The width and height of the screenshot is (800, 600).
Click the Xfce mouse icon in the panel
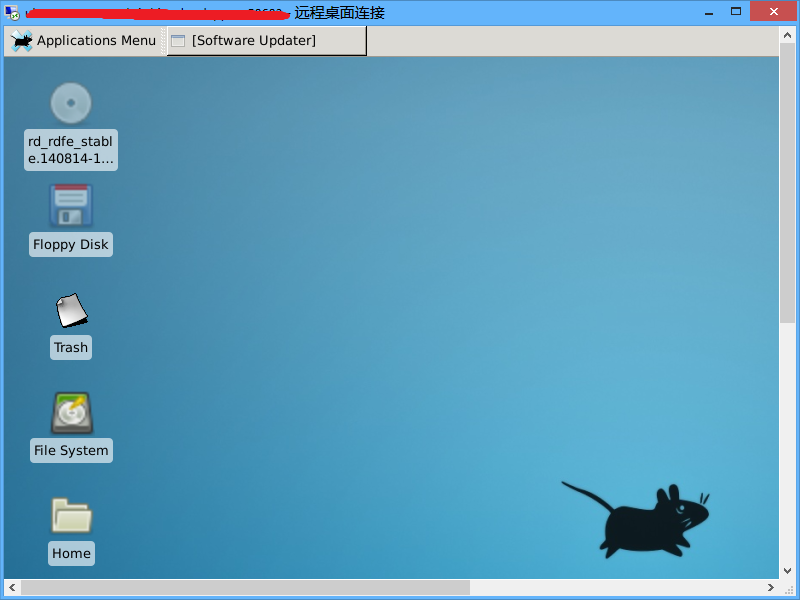22,41
